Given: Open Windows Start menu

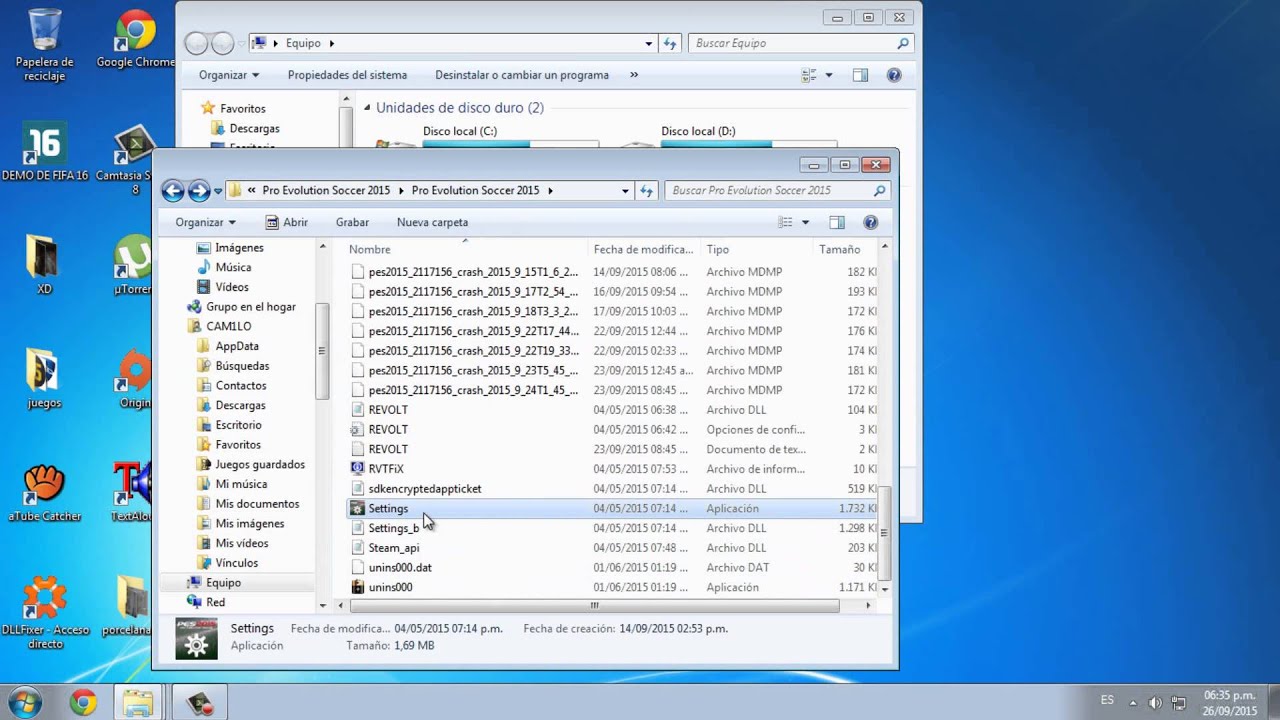Looking at the screenshot, I should coord(24,702).
